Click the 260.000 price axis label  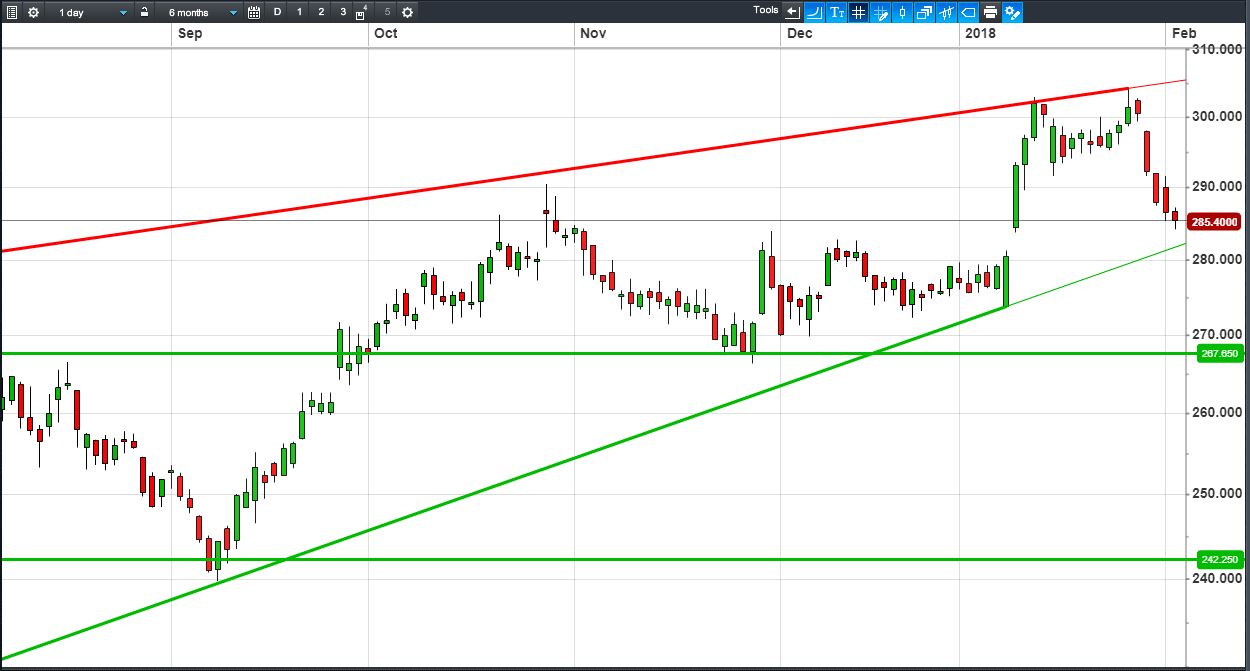[1219, 412]
